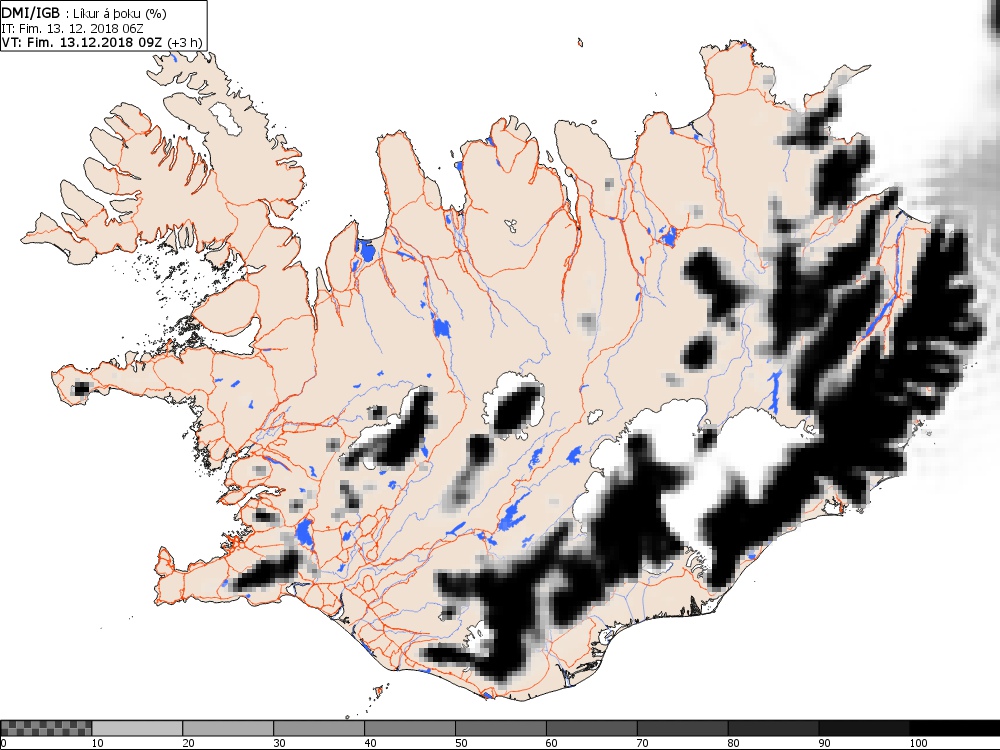
Task: Select the 50–60 dark gray legend segment
Action: click(x=501, y=728)
